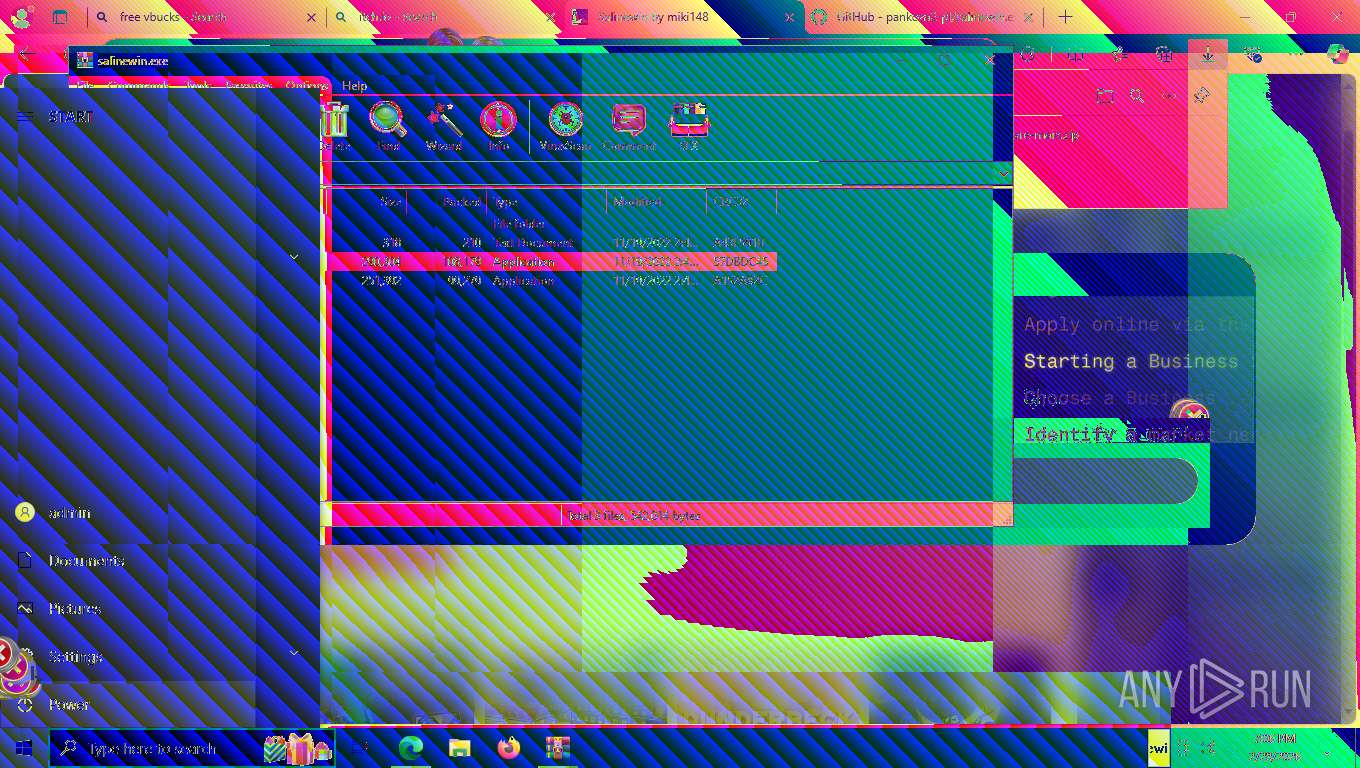Click the browser split screen icon
This screenshot has height=768, width=1360.
pos(1076,55)
